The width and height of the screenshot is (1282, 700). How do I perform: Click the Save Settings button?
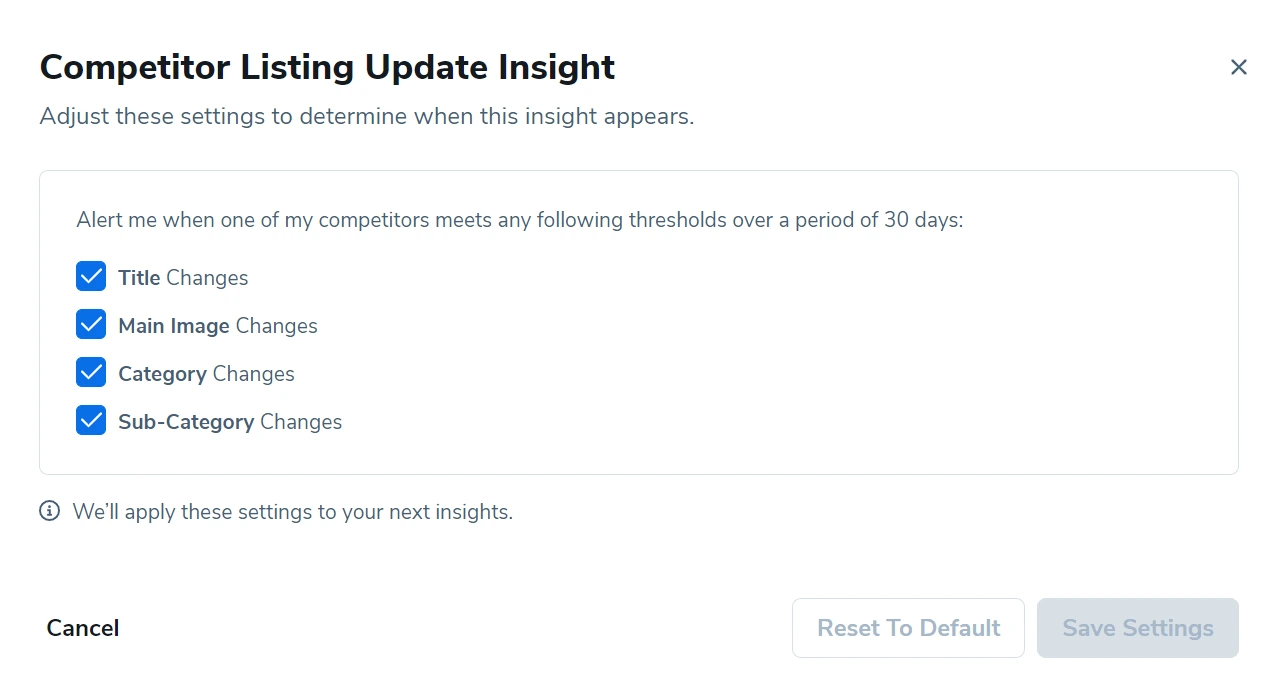pos(1137,628)
